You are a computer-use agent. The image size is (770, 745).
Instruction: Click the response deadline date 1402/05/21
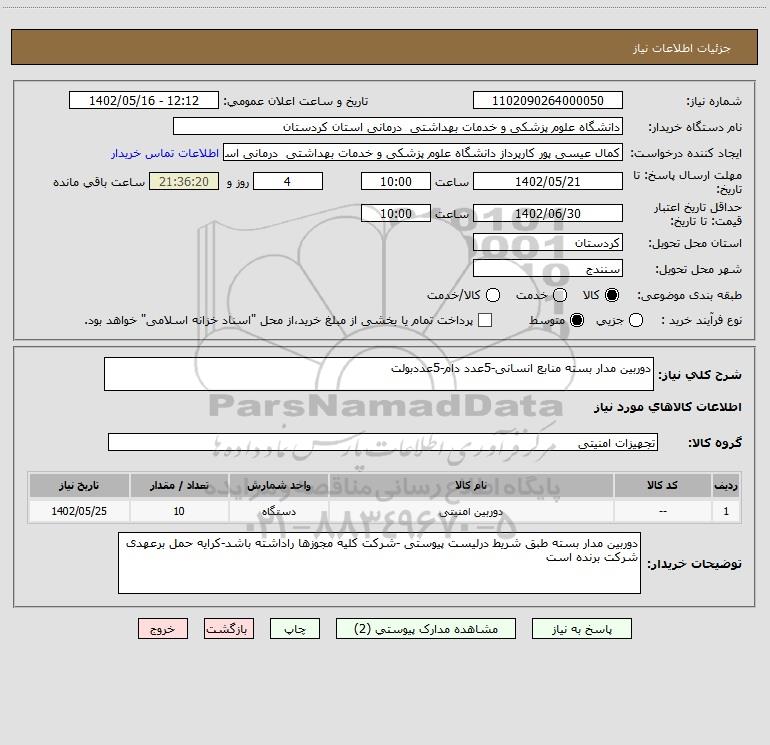[548, 182]
